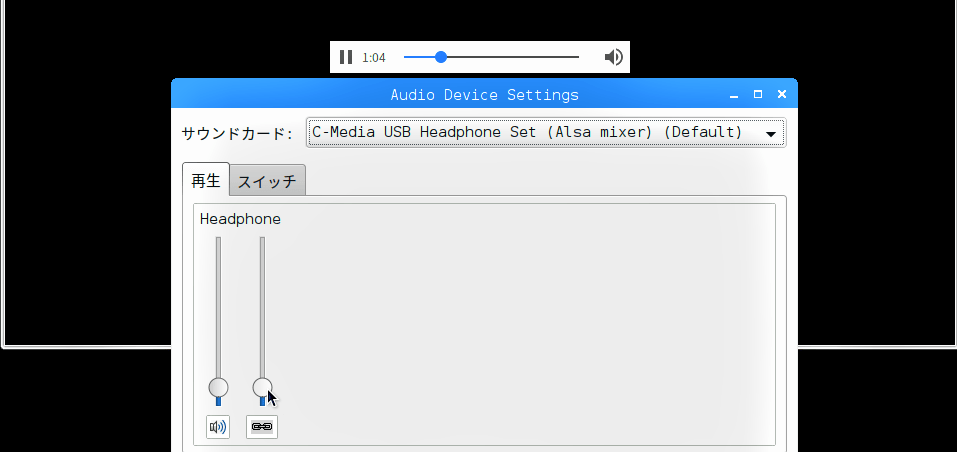Viewport: 957px width, 452px height.
Task: Click the 1:04 elapsed time display
Action: (374, 58)
